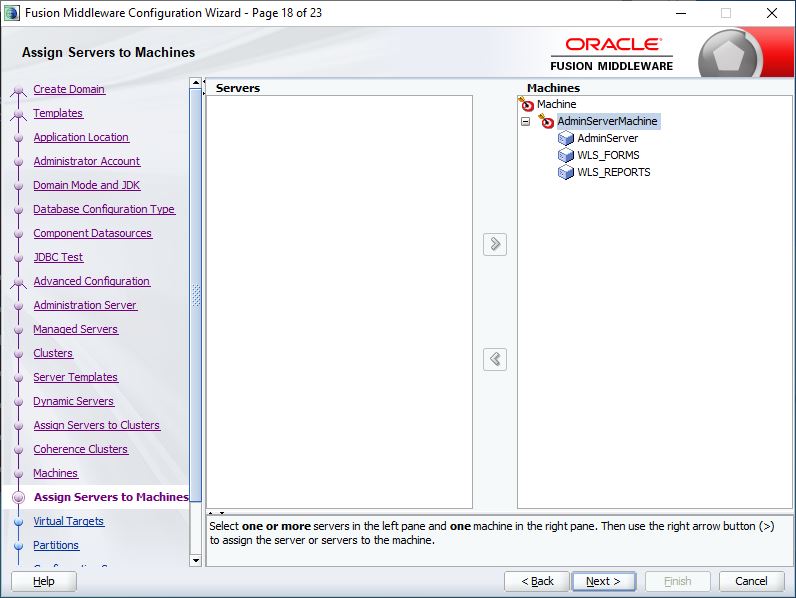Screen dimensions: 796x598
Task: Select AdminServer under AdminServerMachine
Action: click(x=608, y=138)
